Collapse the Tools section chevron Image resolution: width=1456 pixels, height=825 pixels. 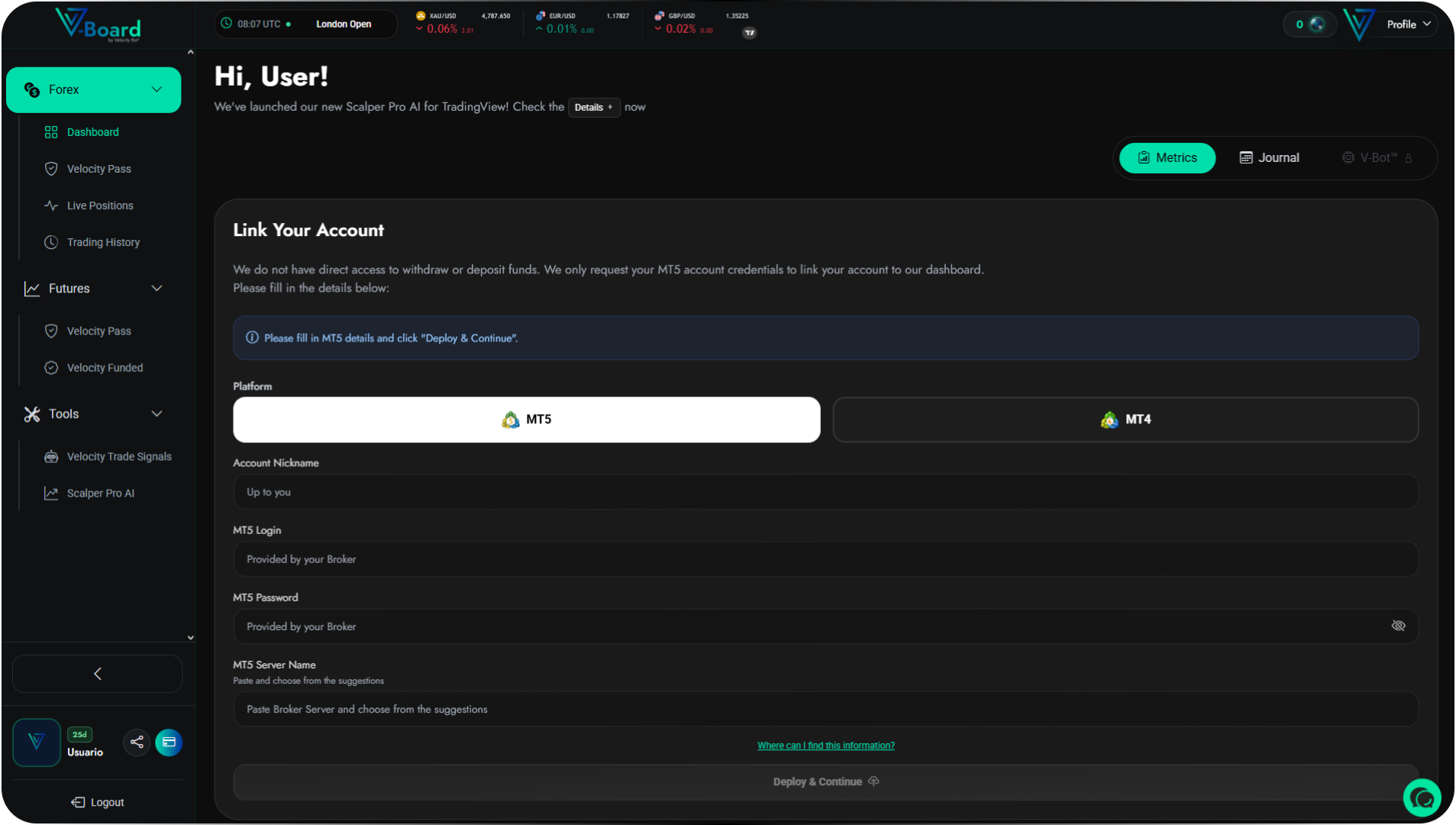click(157, 414)
